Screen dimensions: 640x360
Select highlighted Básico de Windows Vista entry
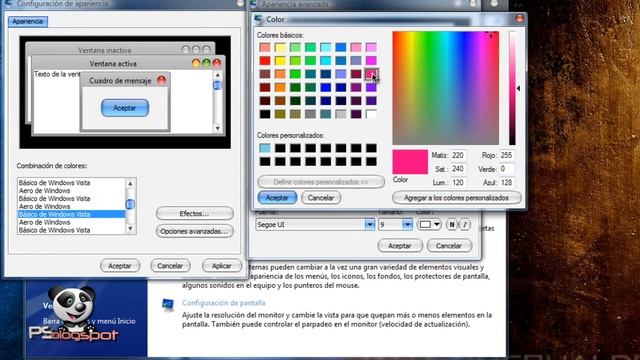click(x=71, y=214)
